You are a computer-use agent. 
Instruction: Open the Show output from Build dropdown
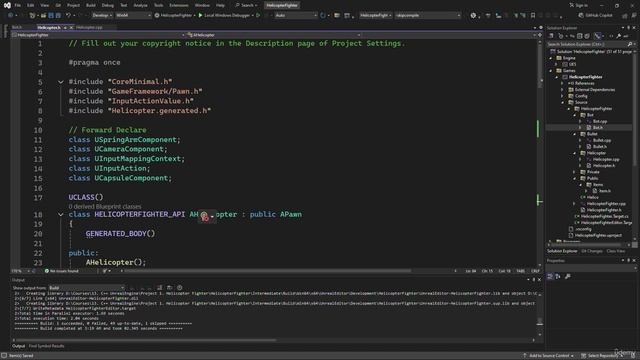coord(86,288)
